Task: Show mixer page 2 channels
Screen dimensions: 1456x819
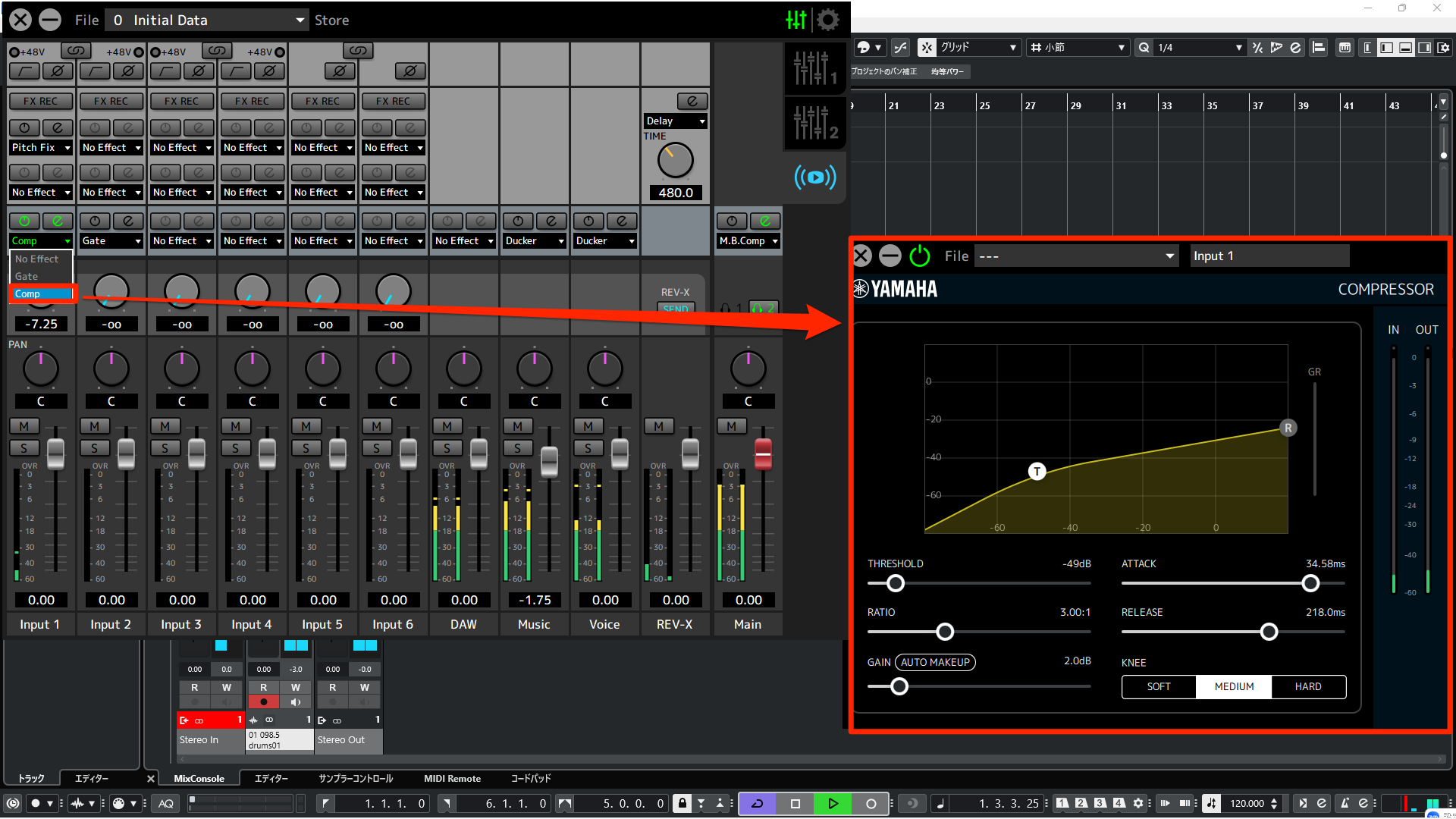Action: 815,123
